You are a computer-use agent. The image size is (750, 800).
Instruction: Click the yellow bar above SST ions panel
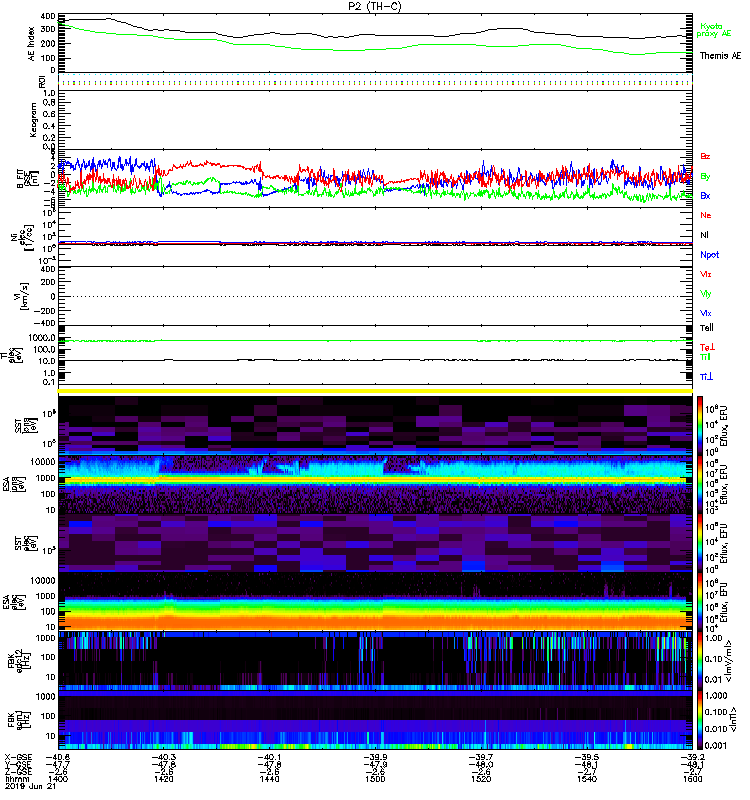[375, 391]
